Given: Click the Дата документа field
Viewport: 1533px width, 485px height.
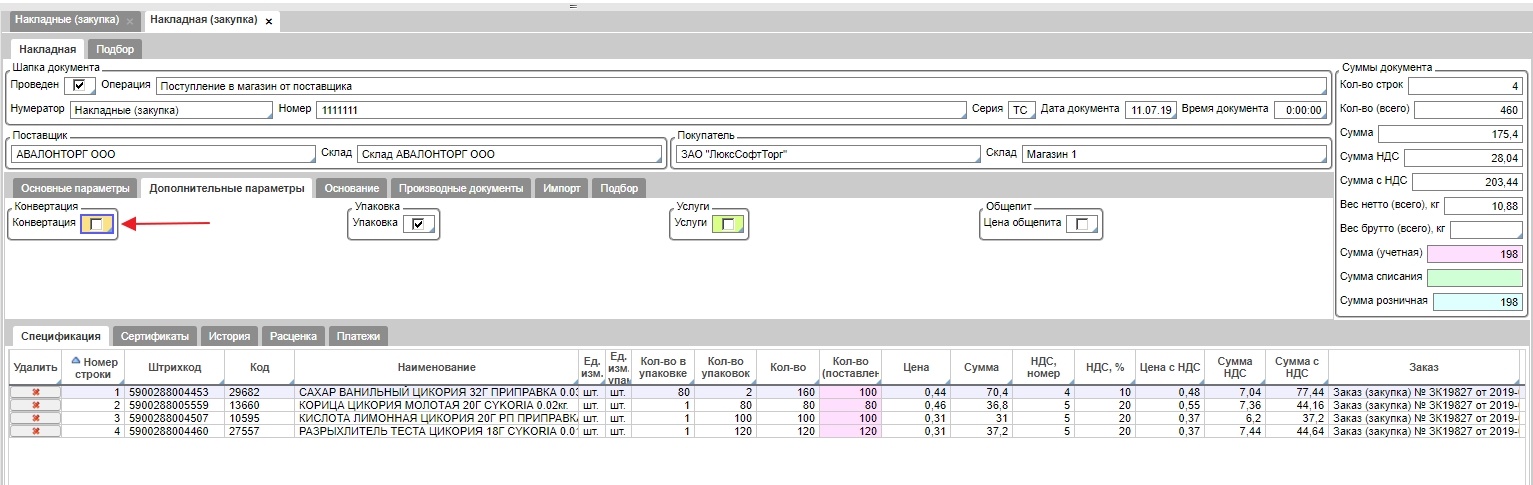Looking at the screenshot, I should tap(1149, 110).
